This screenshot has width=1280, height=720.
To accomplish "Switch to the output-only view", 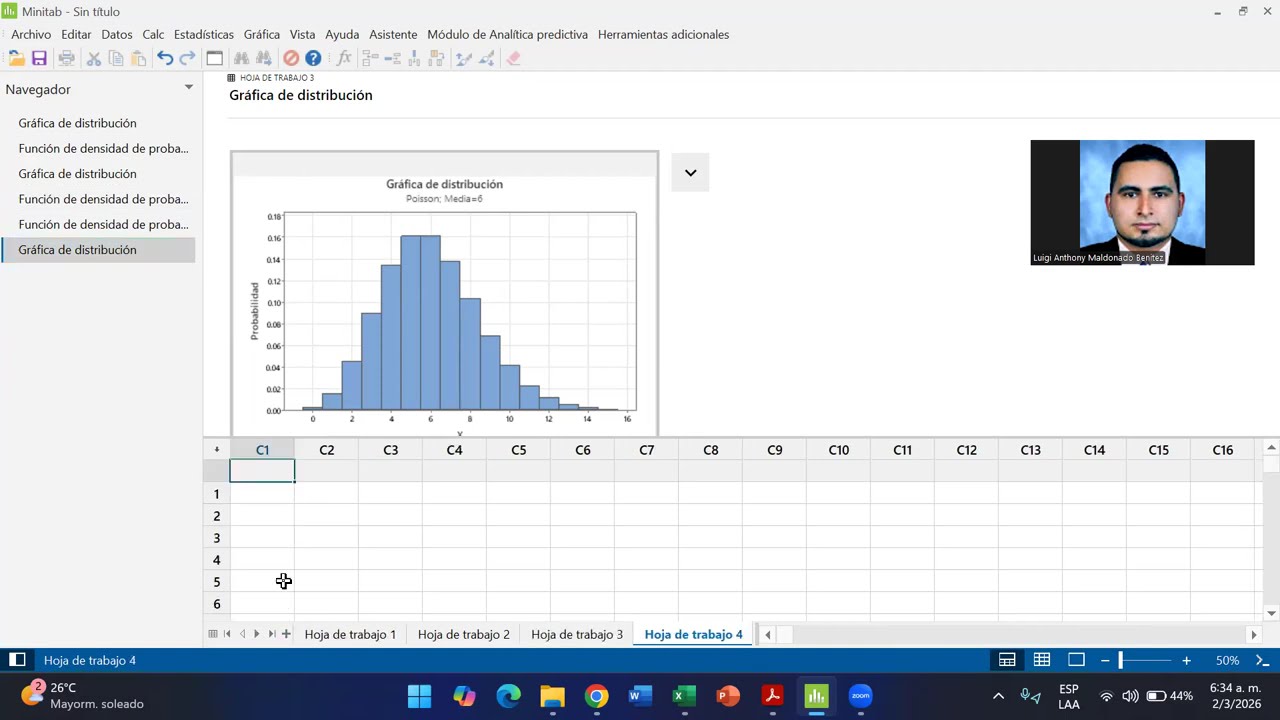I will click(x=1076, y=660).
